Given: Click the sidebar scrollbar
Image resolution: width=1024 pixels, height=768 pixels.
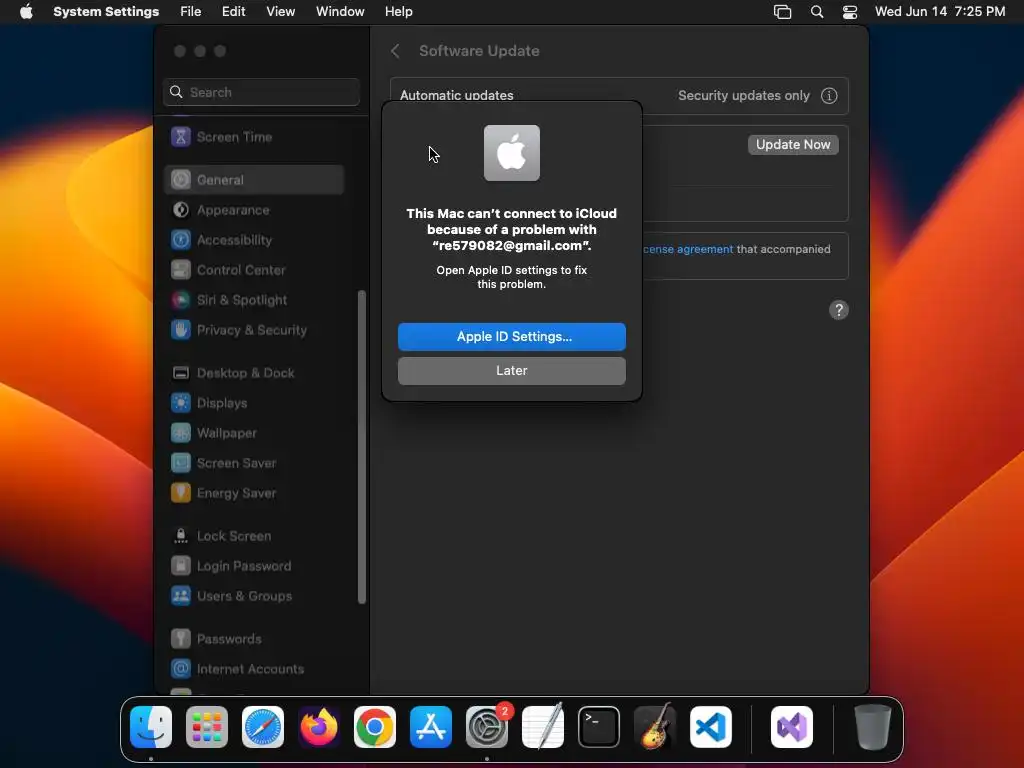Looking at the screenshot, I should tap(362, 447).
